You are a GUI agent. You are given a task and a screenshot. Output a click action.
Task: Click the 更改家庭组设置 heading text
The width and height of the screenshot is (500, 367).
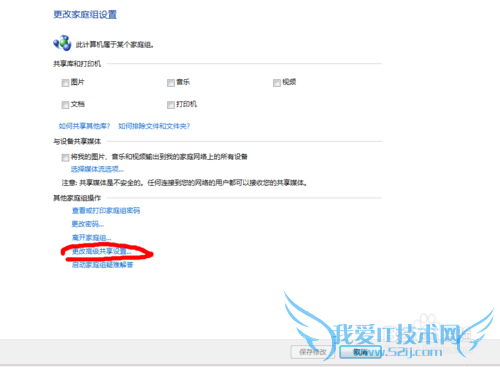tap(85, 15)
